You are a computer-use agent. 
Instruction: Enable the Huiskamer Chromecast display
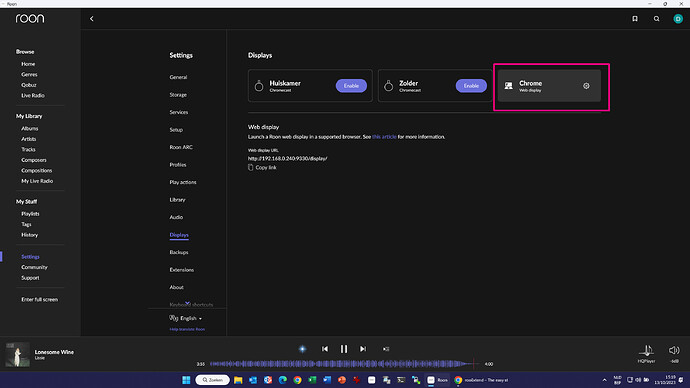[351, 86]
